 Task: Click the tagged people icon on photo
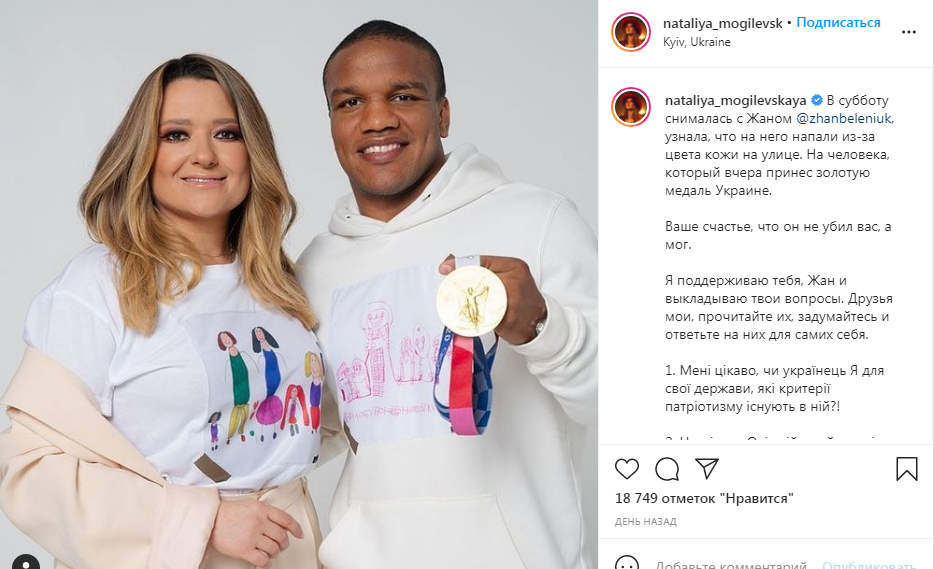click(x=26, y=562)
